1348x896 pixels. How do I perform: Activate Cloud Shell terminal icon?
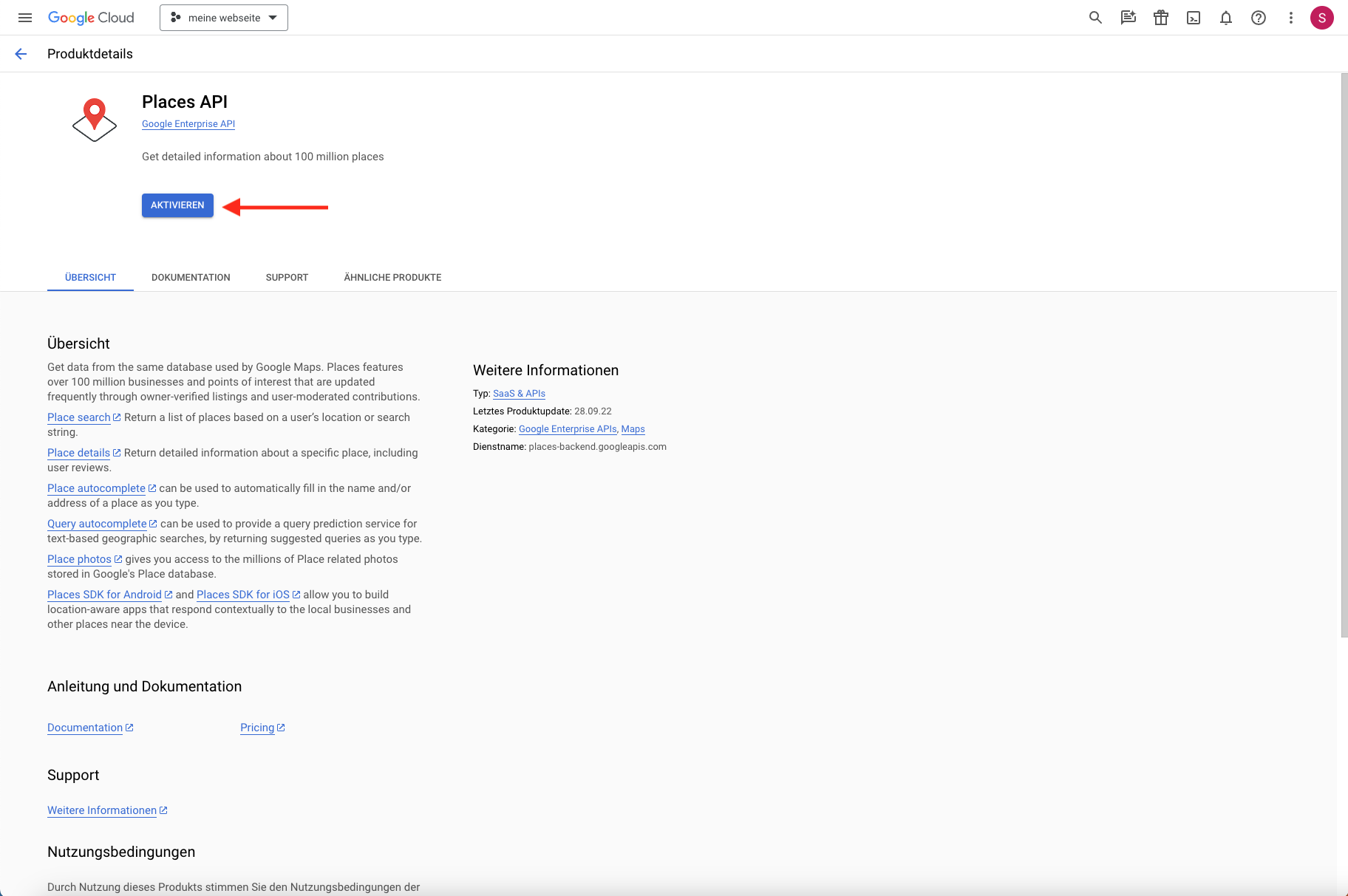pos(1194,18)
